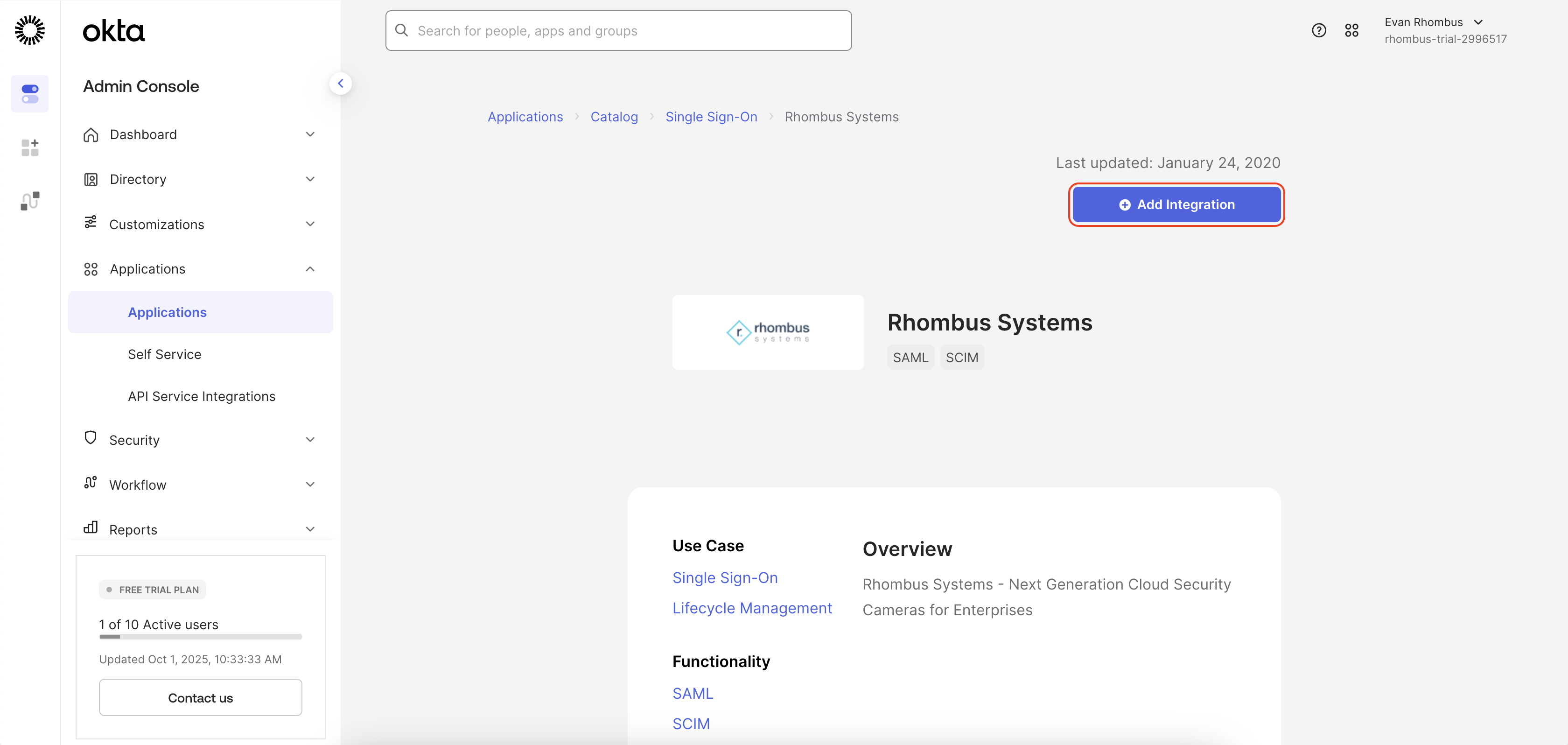Click the Reports bar chart icon
The height and width of the screenshot is (745, 1568).
pyautogui.click(x=91, y=527)
